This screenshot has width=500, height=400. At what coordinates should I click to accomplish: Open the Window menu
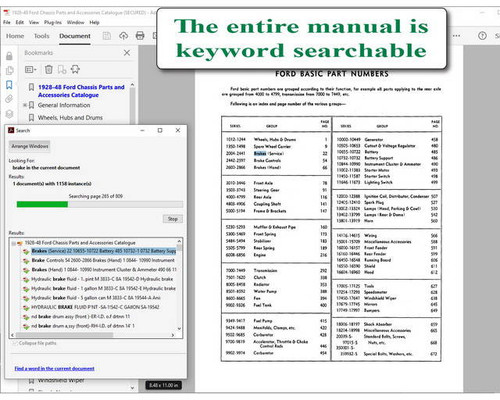pyautogui.click(x=75, y=22)
